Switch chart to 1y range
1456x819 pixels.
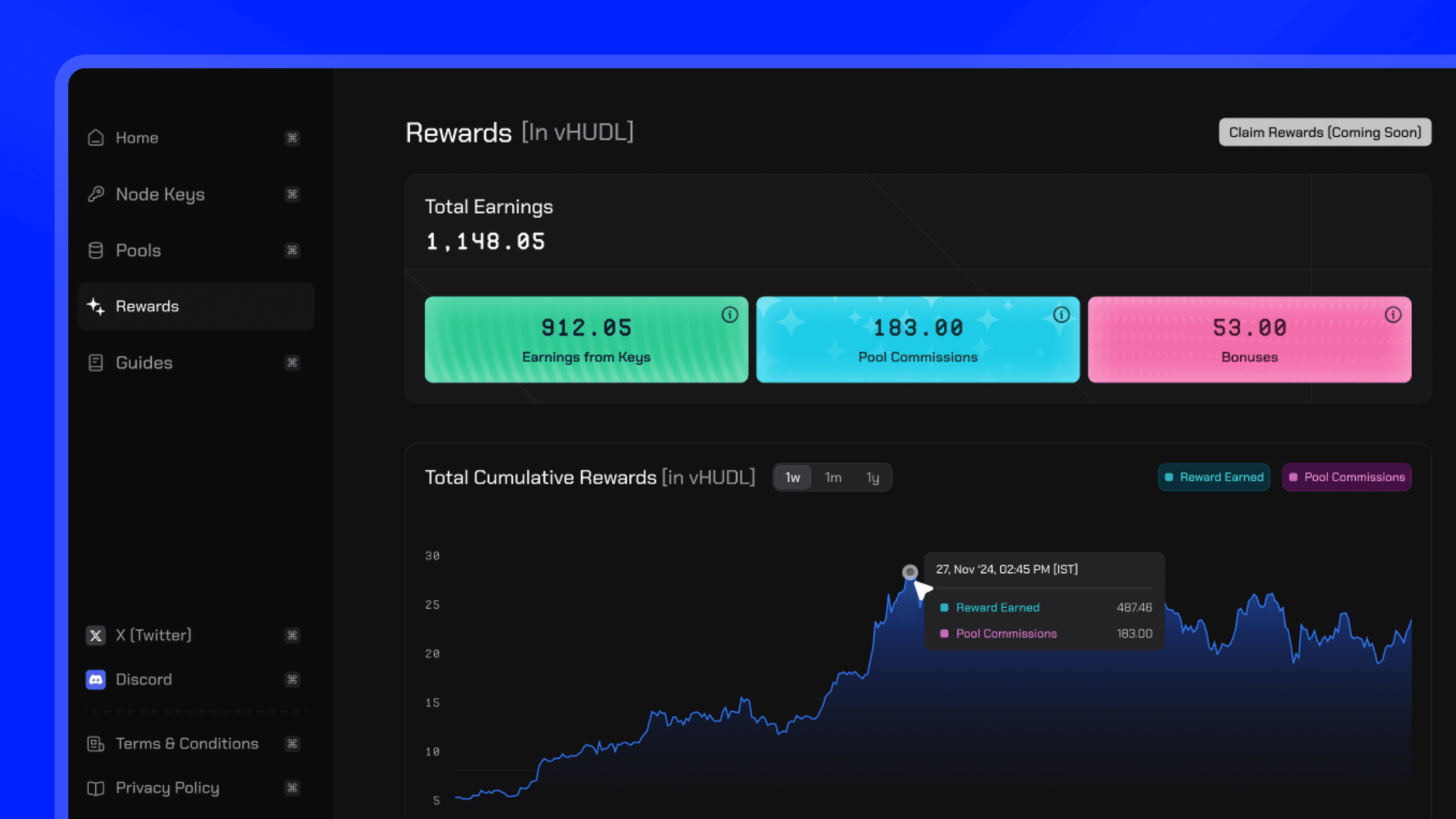pyautogui.click(x=872, y=478)
